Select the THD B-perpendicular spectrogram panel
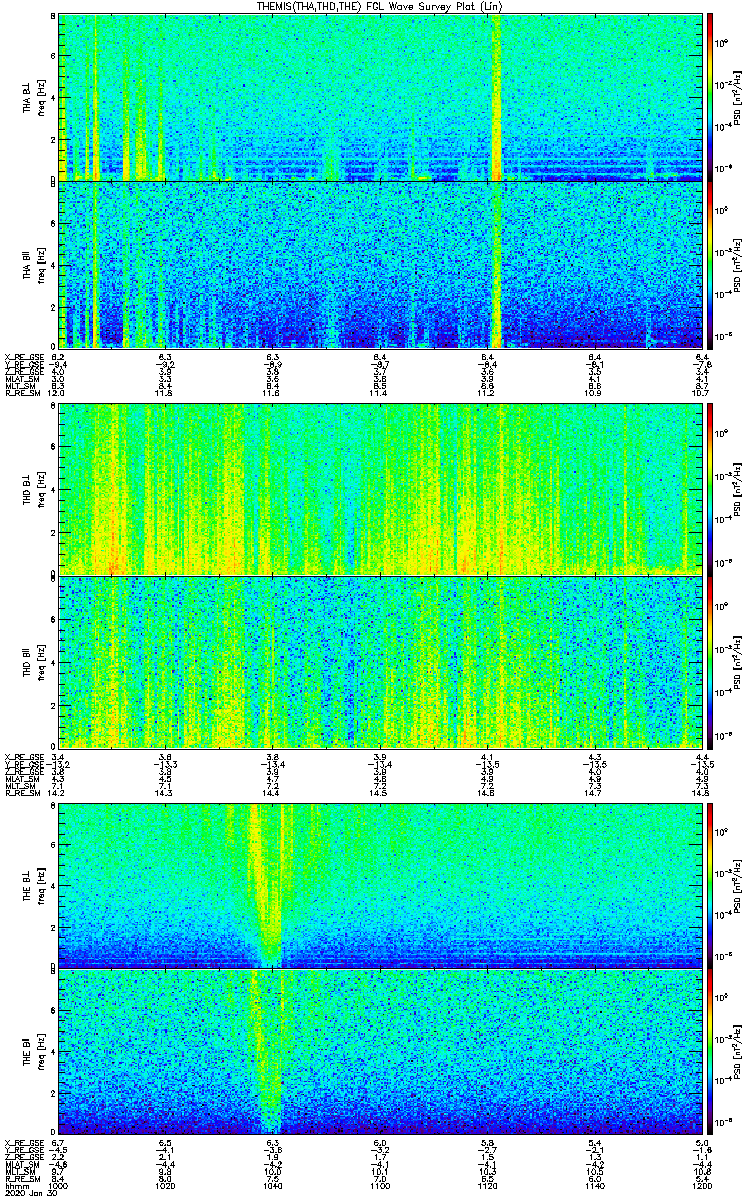 coord(380,488)
